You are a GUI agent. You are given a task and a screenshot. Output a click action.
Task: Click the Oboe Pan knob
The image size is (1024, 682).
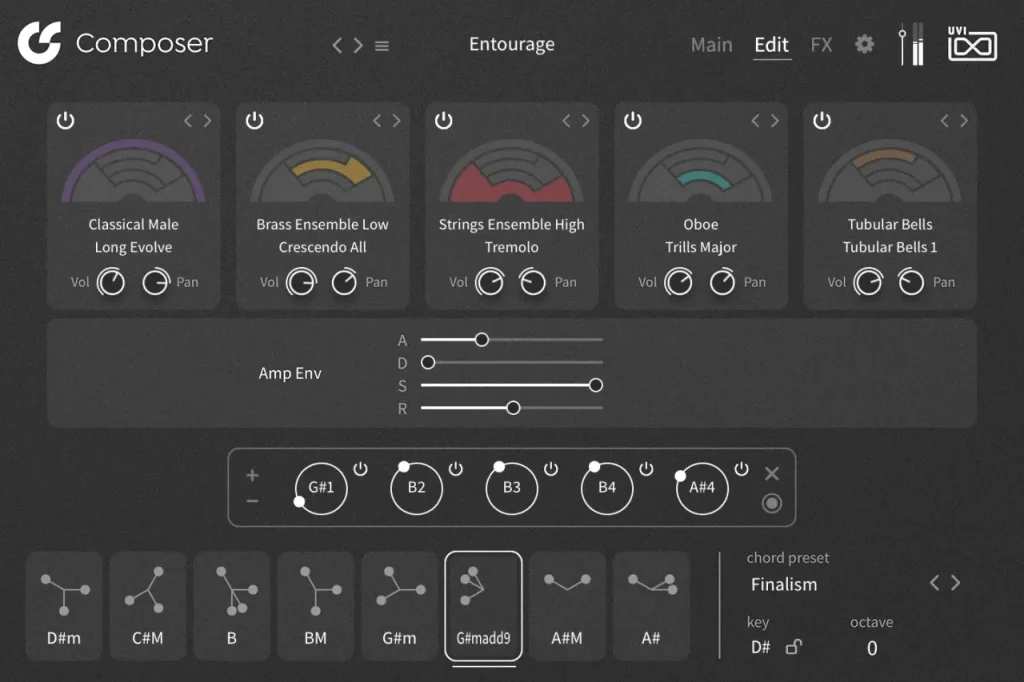pos(722,283)
